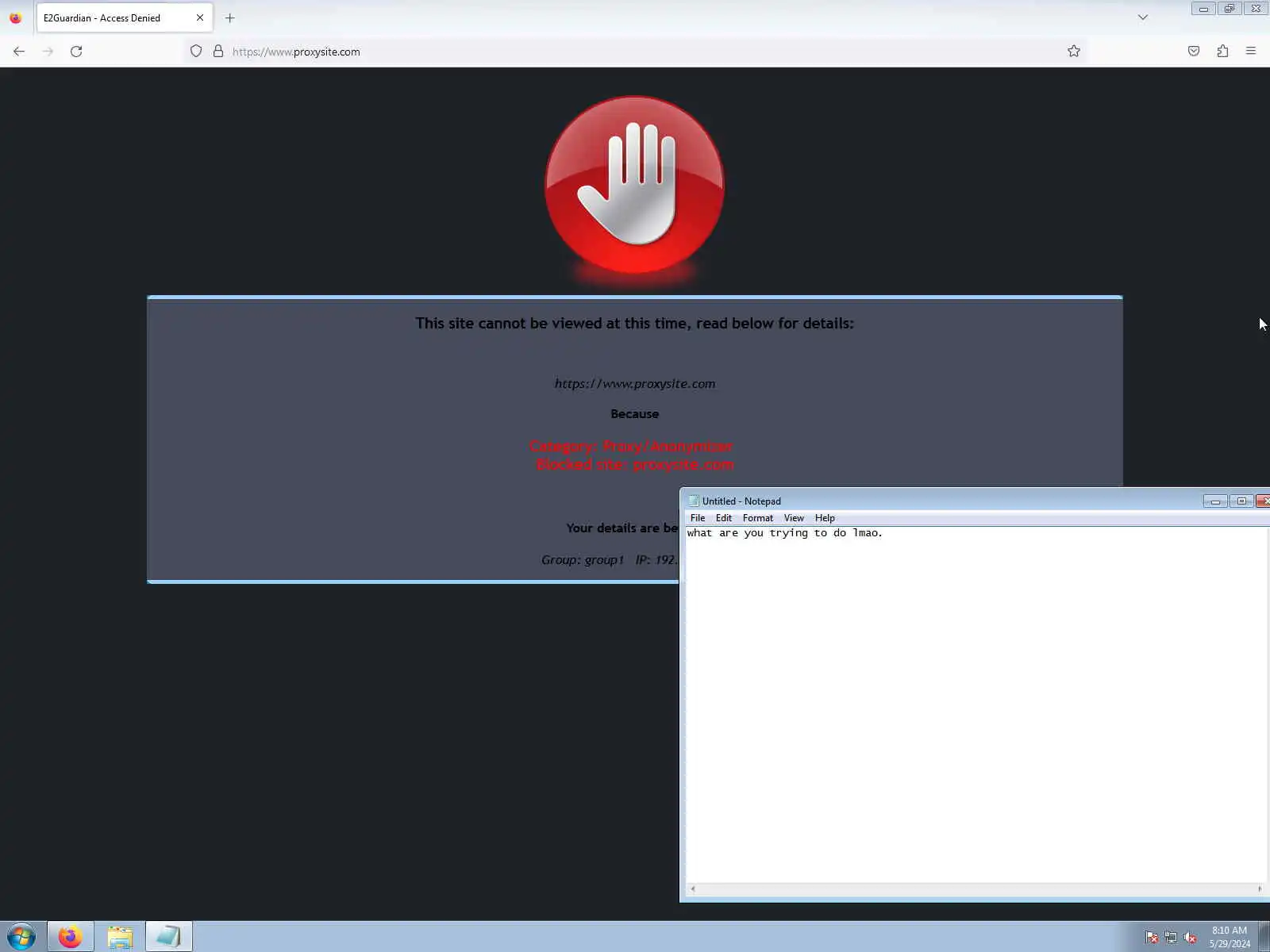Click the URL address bar field

tap(635, 52)
